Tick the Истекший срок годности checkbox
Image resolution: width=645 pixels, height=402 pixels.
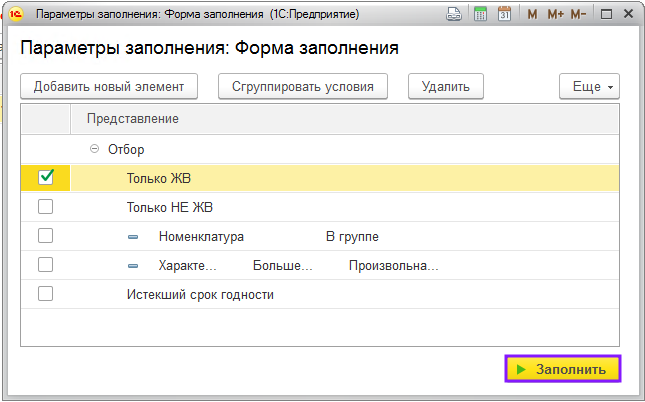click(x=45, y=294)
